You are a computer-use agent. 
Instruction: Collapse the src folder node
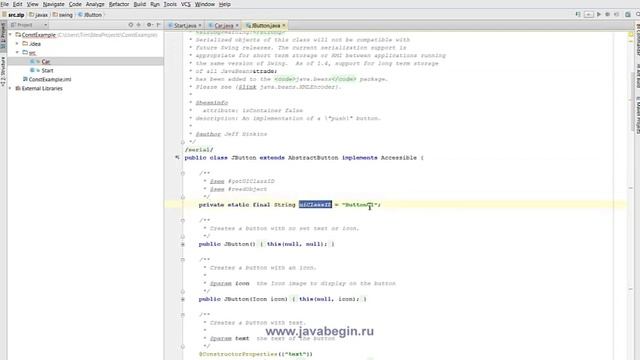tap(17, 52)
